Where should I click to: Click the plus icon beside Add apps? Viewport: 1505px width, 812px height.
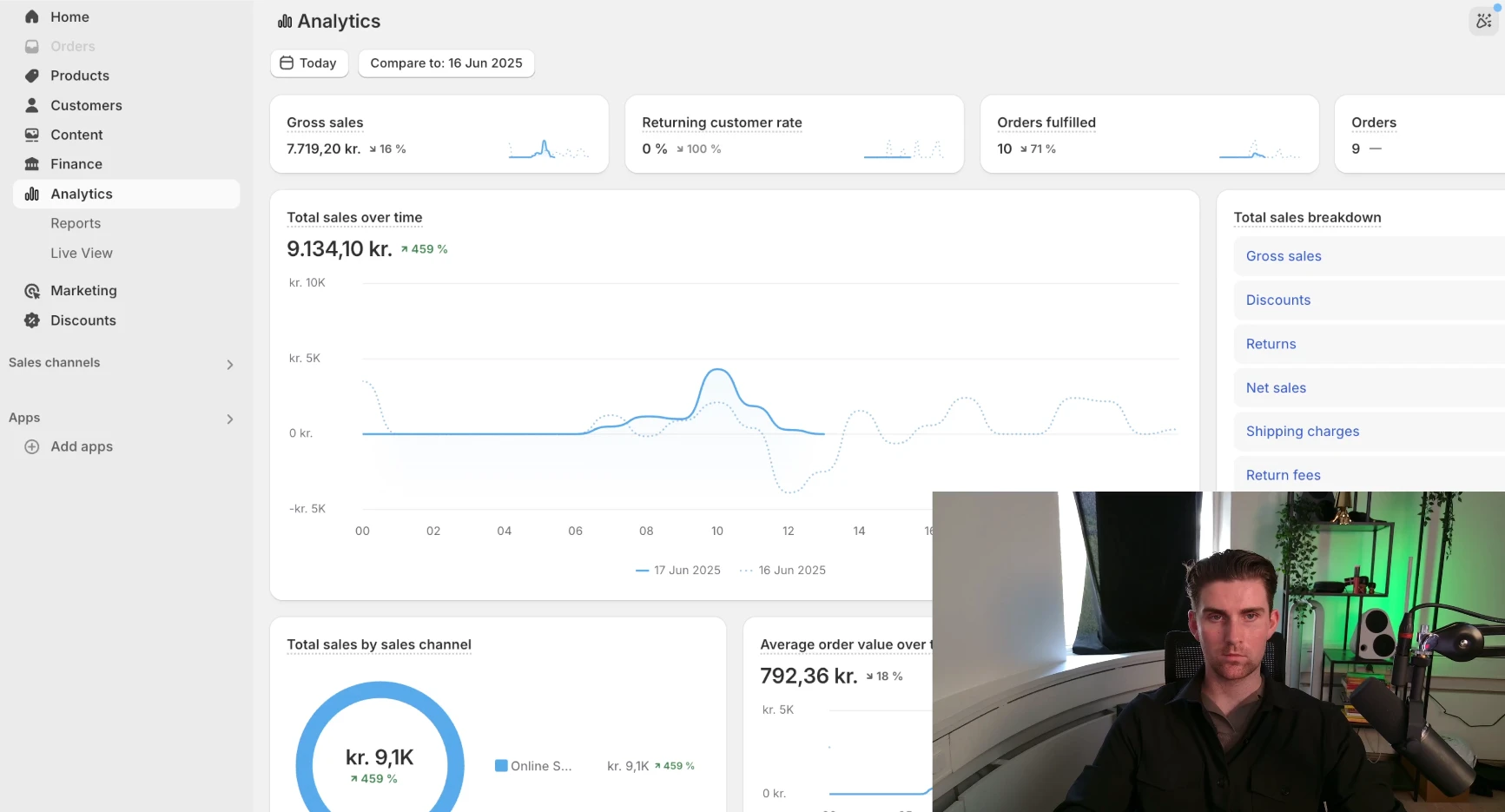click(32, 446)
